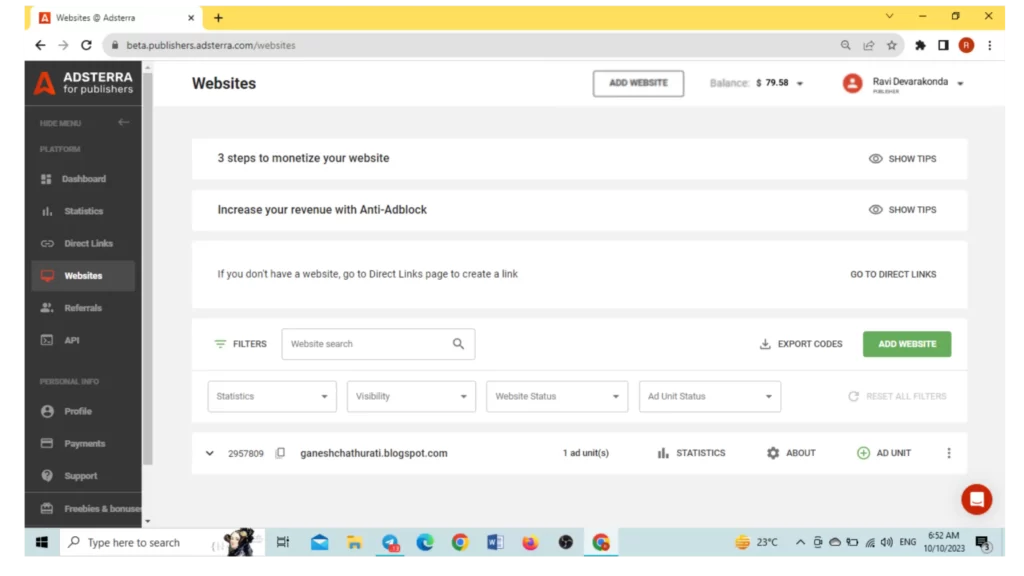
Task: Select the Websites menu item
Action: [x=84, y=276]
